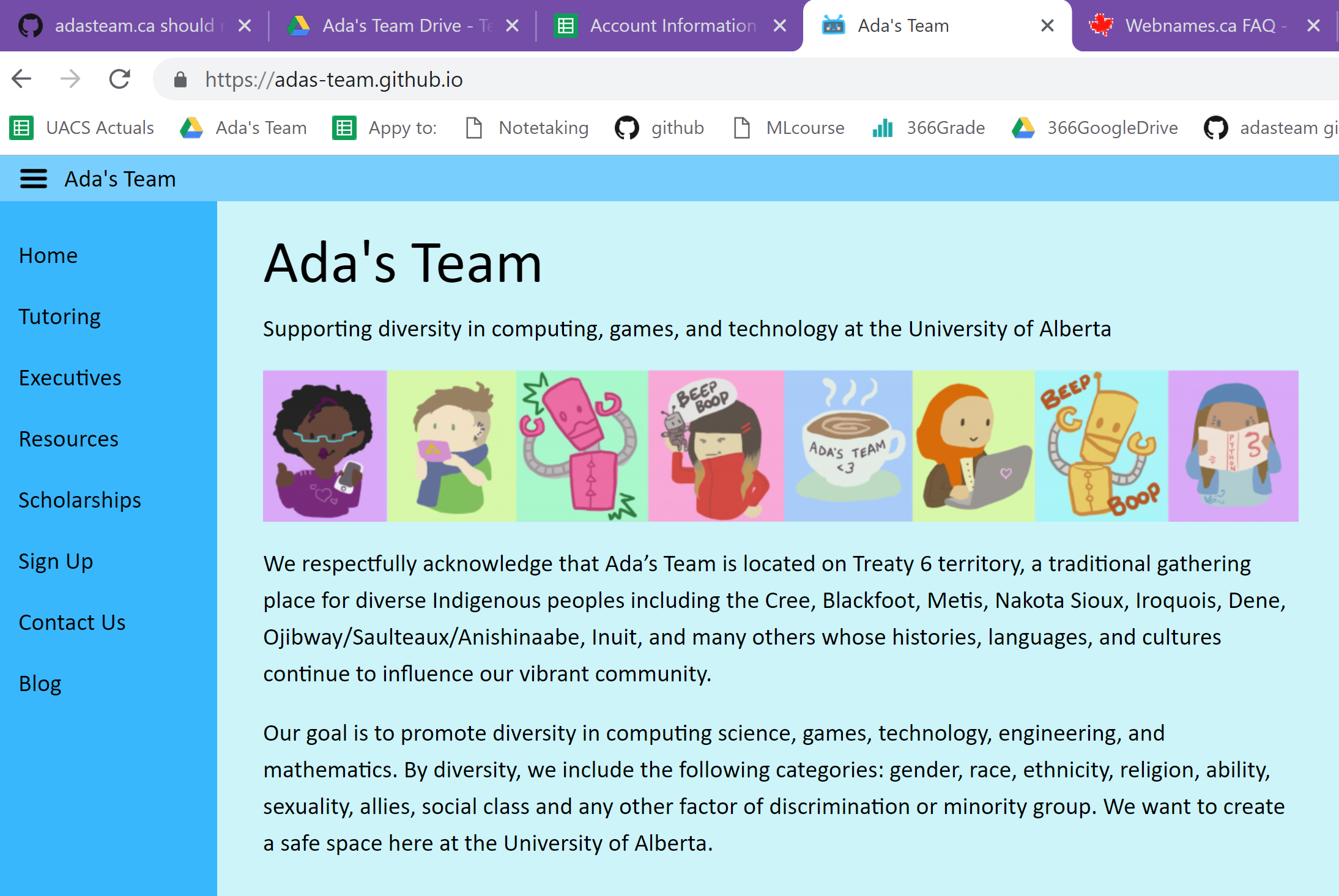
Task: Reload the current page
Action: (119, 79)
